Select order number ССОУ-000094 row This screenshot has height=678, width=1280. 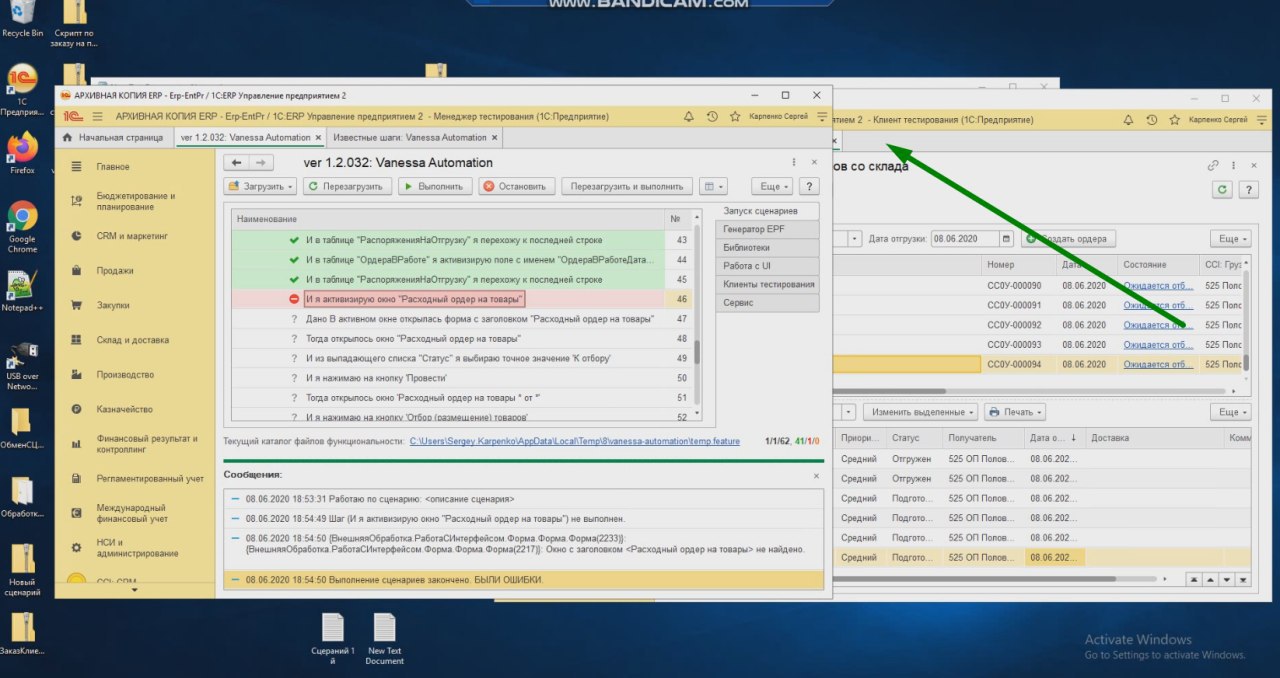1014,364
